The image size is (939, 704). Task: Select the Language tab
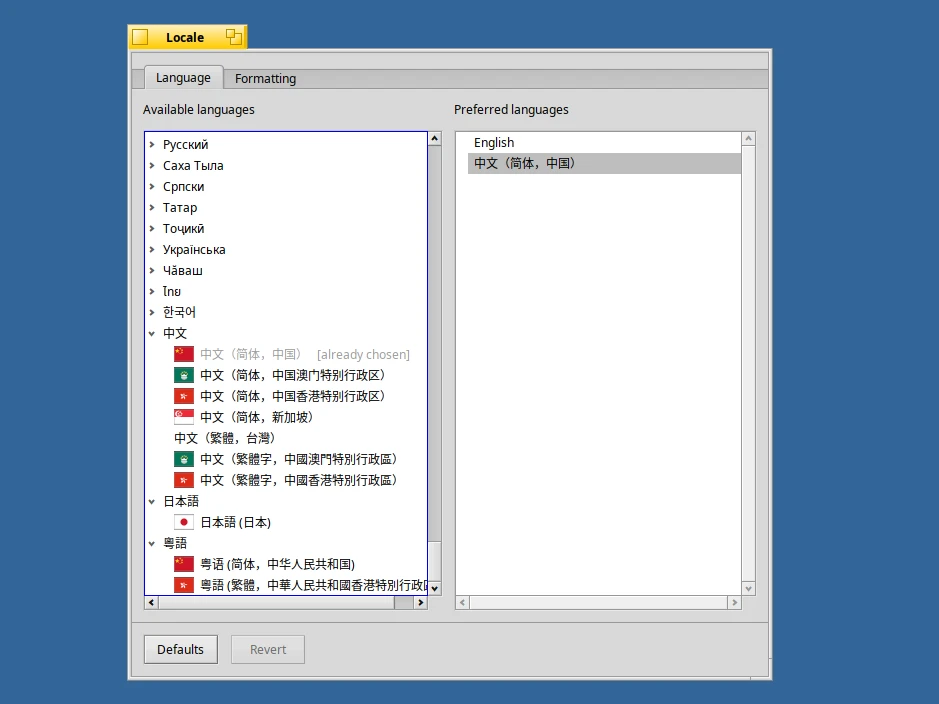183,77
